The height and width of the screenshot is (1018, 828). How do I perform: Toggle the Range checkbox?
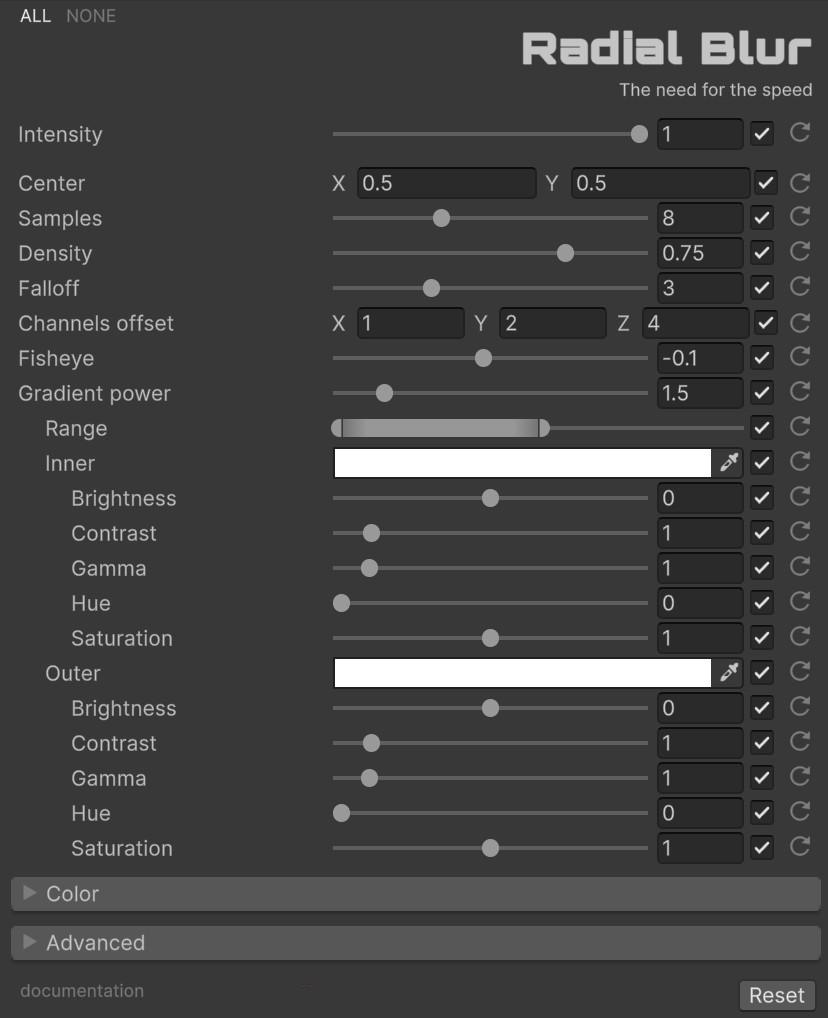pos(762,428)
